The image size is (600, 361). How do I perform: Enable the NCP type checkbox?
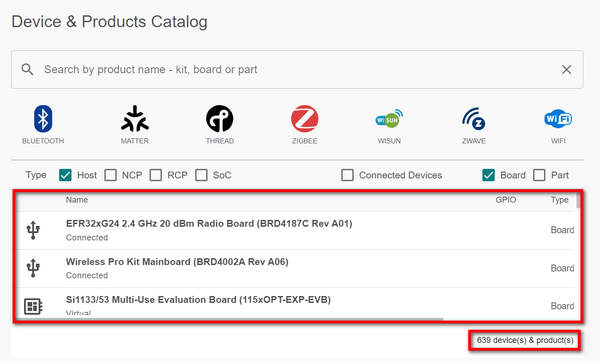click(111, 175)
